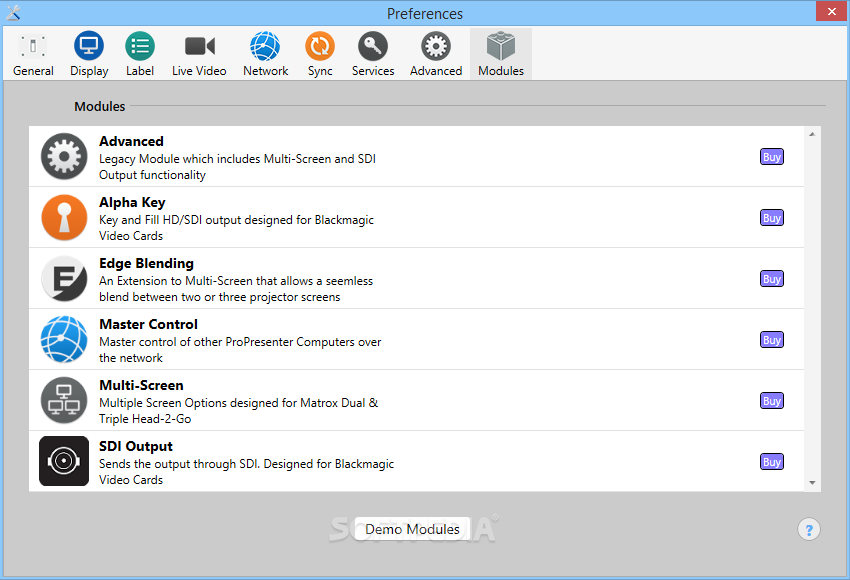
Task: Click the Alpha Key orange keyhole icon
Action: 64,217
